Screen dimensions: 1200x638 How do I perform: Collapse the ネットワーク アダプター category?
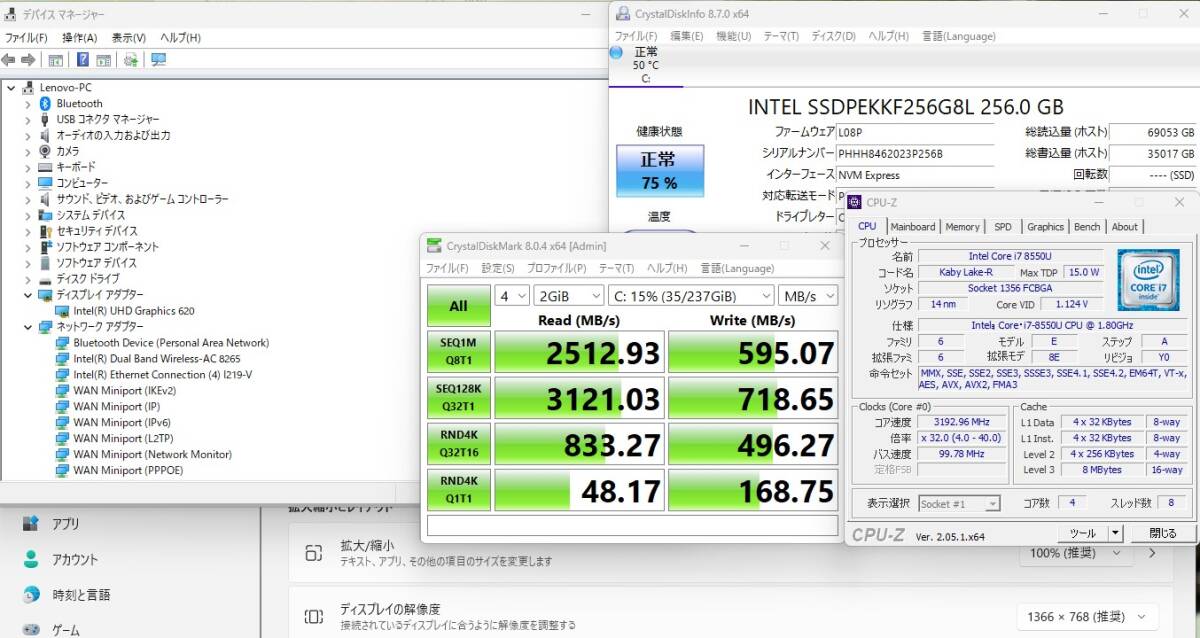coord(28,327)
